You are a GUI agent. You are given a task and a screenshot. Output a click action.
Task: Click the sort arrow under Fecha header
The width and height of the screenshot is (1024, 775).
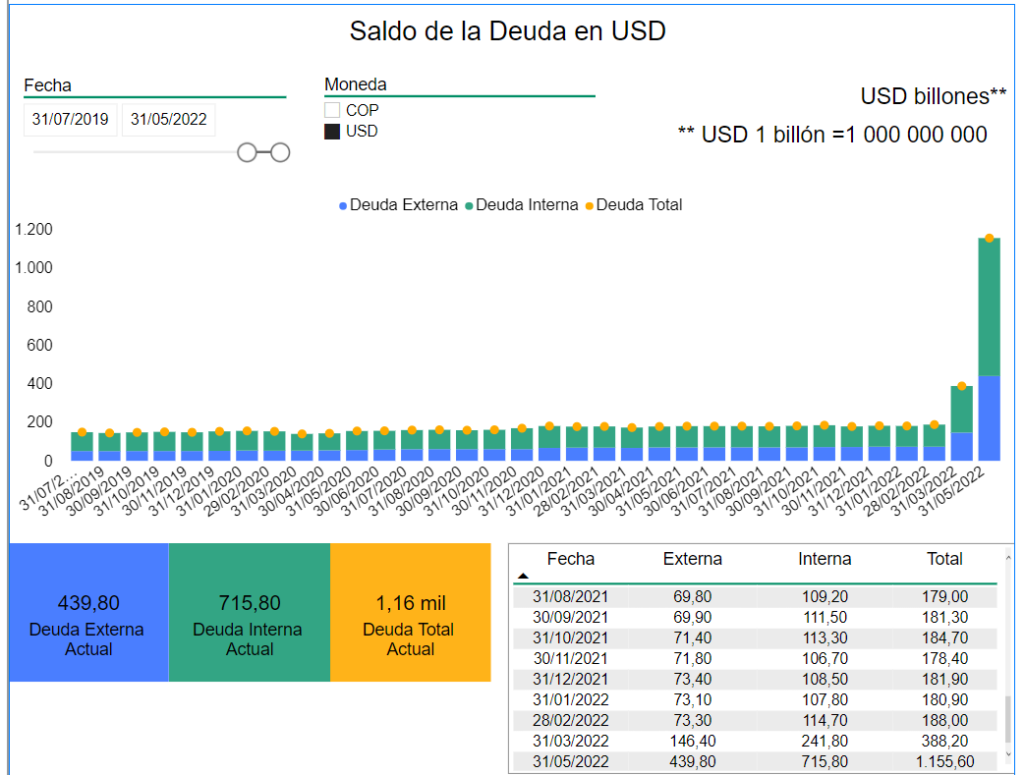(522, 576)
